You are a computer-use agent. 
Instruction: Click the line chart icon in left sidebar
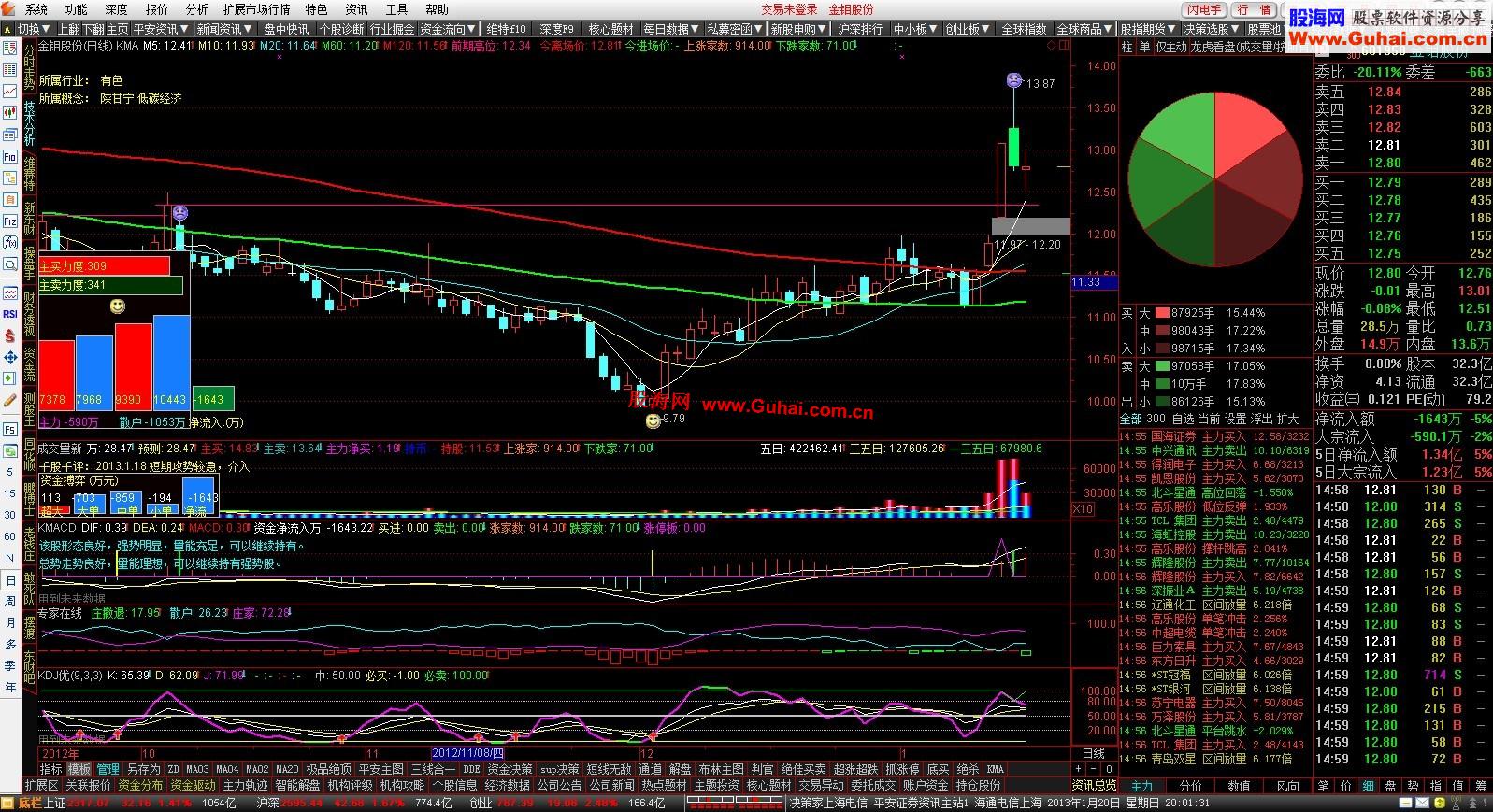(x=10, y=91)
